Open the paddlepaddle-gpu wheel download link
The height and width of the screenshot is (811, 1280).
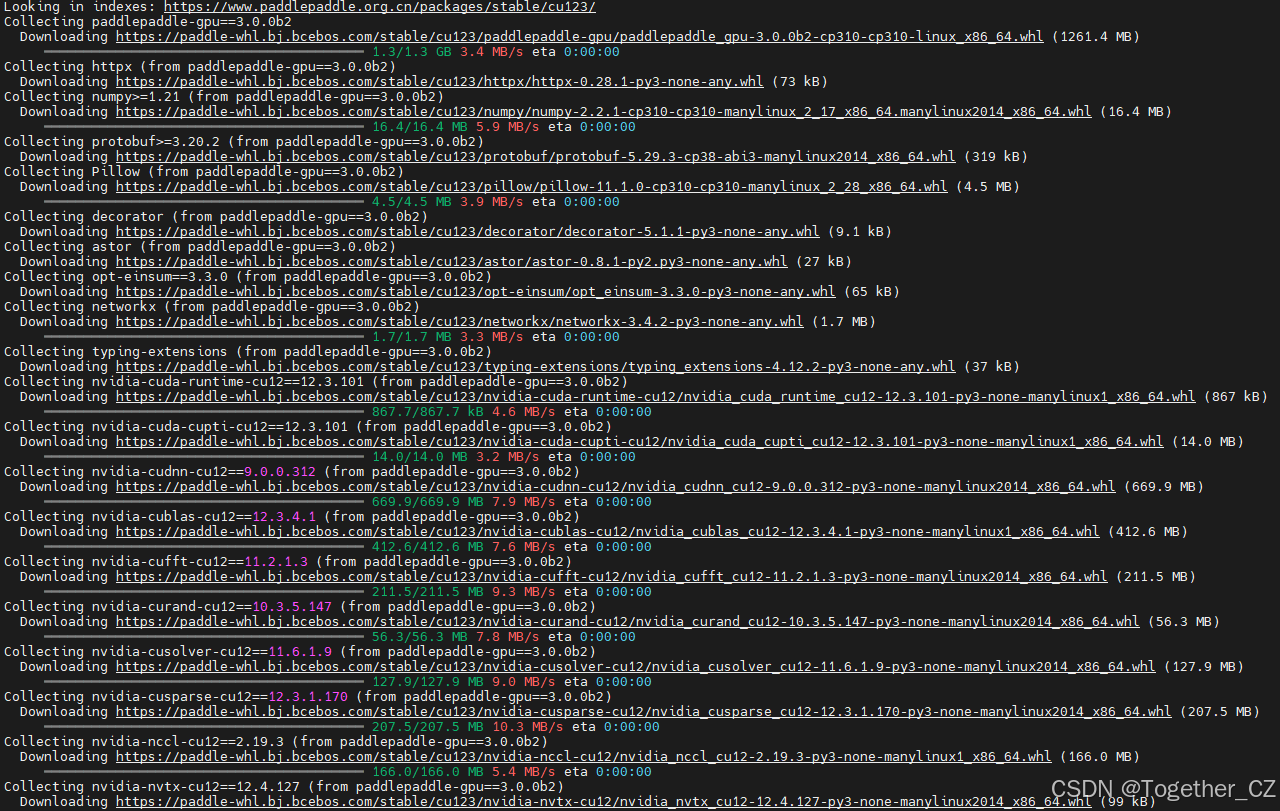coord(580,36)
